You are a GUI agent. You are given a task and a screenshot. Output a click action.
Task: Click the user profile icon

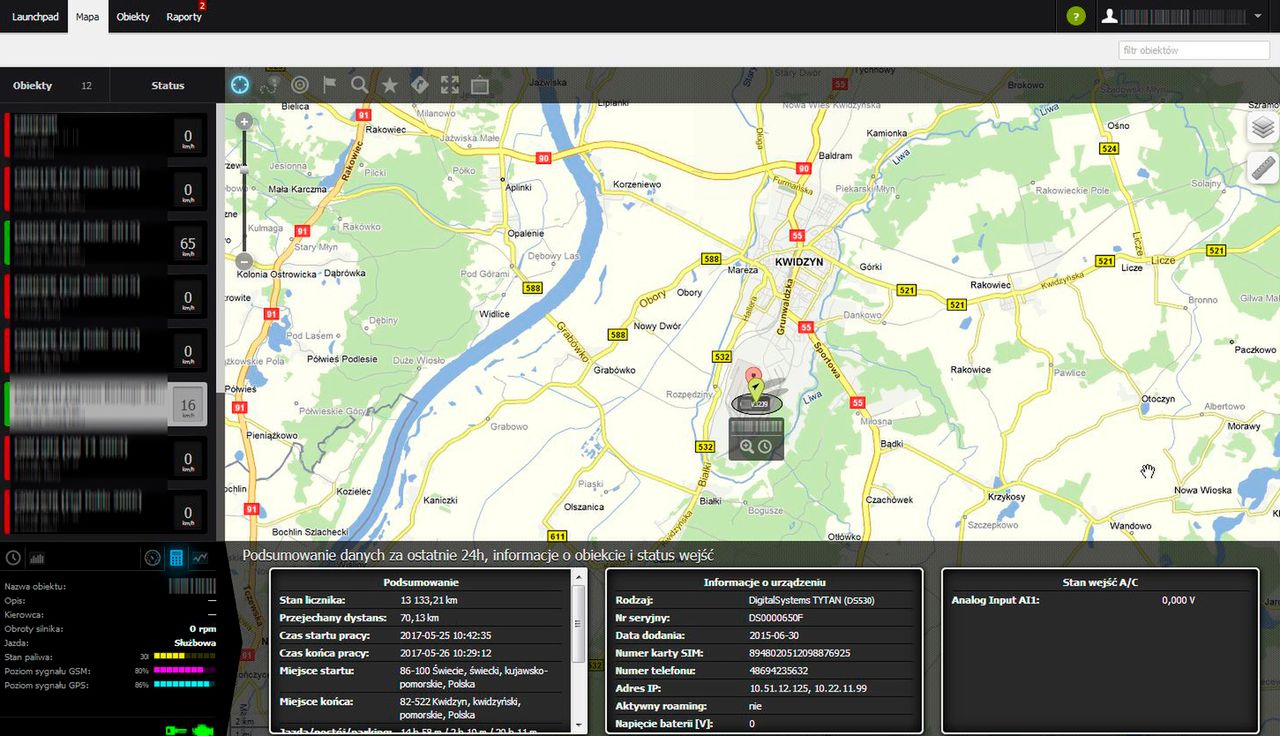coord(1109,16)
